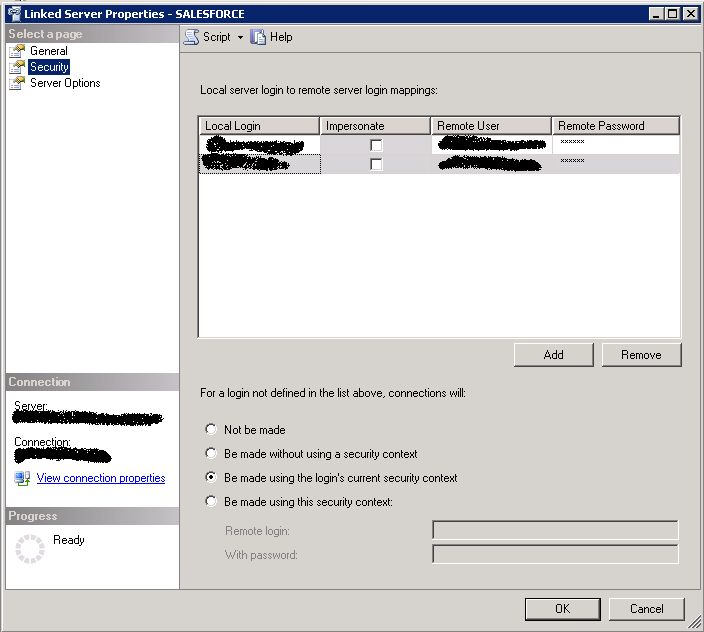Click the Help toolbar label
The width and height of the screenshot is (704, 632).
tap(281, 37)
